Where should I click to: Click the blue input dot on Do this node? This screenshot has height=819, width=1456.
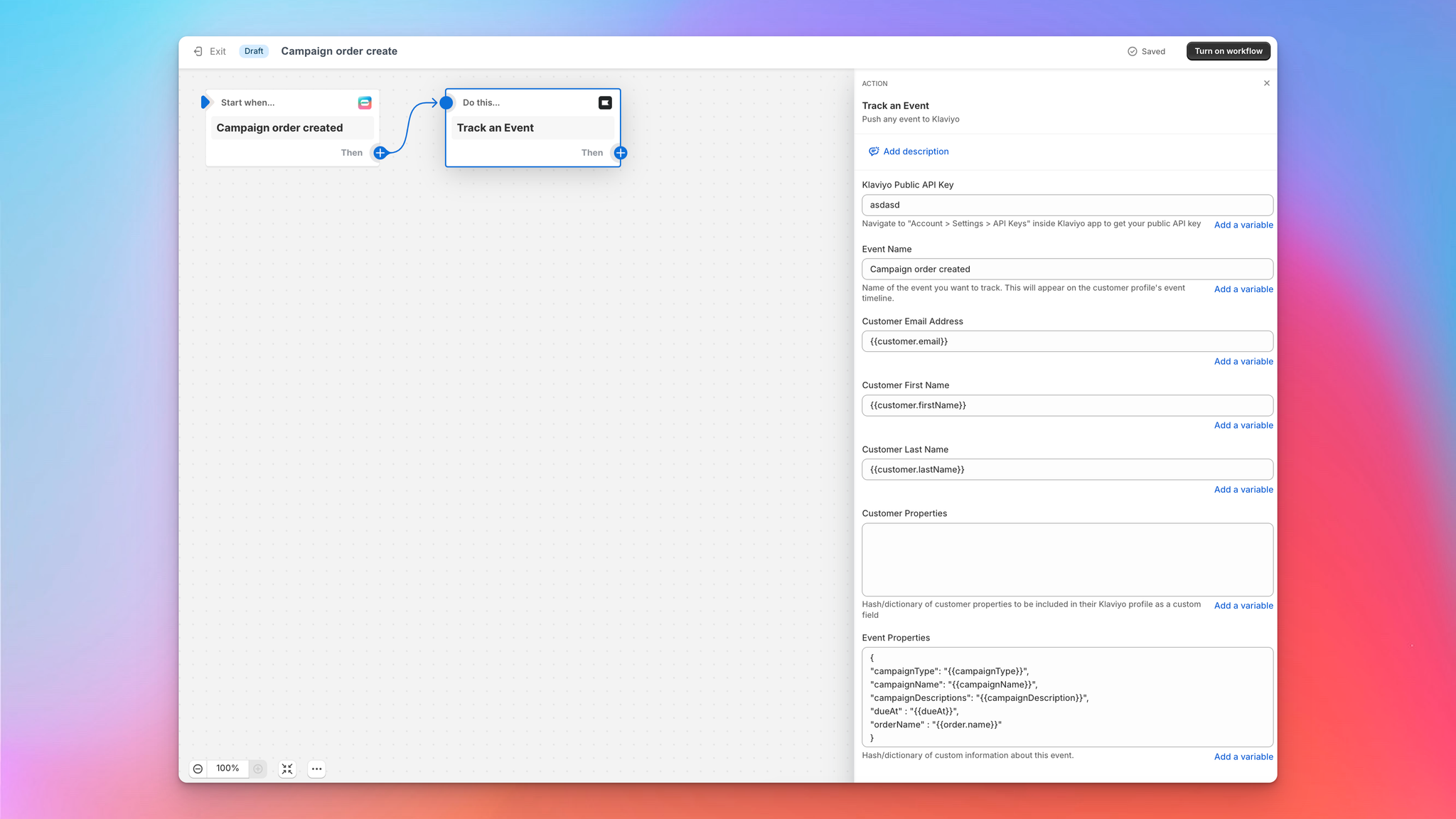pos(446,102)
